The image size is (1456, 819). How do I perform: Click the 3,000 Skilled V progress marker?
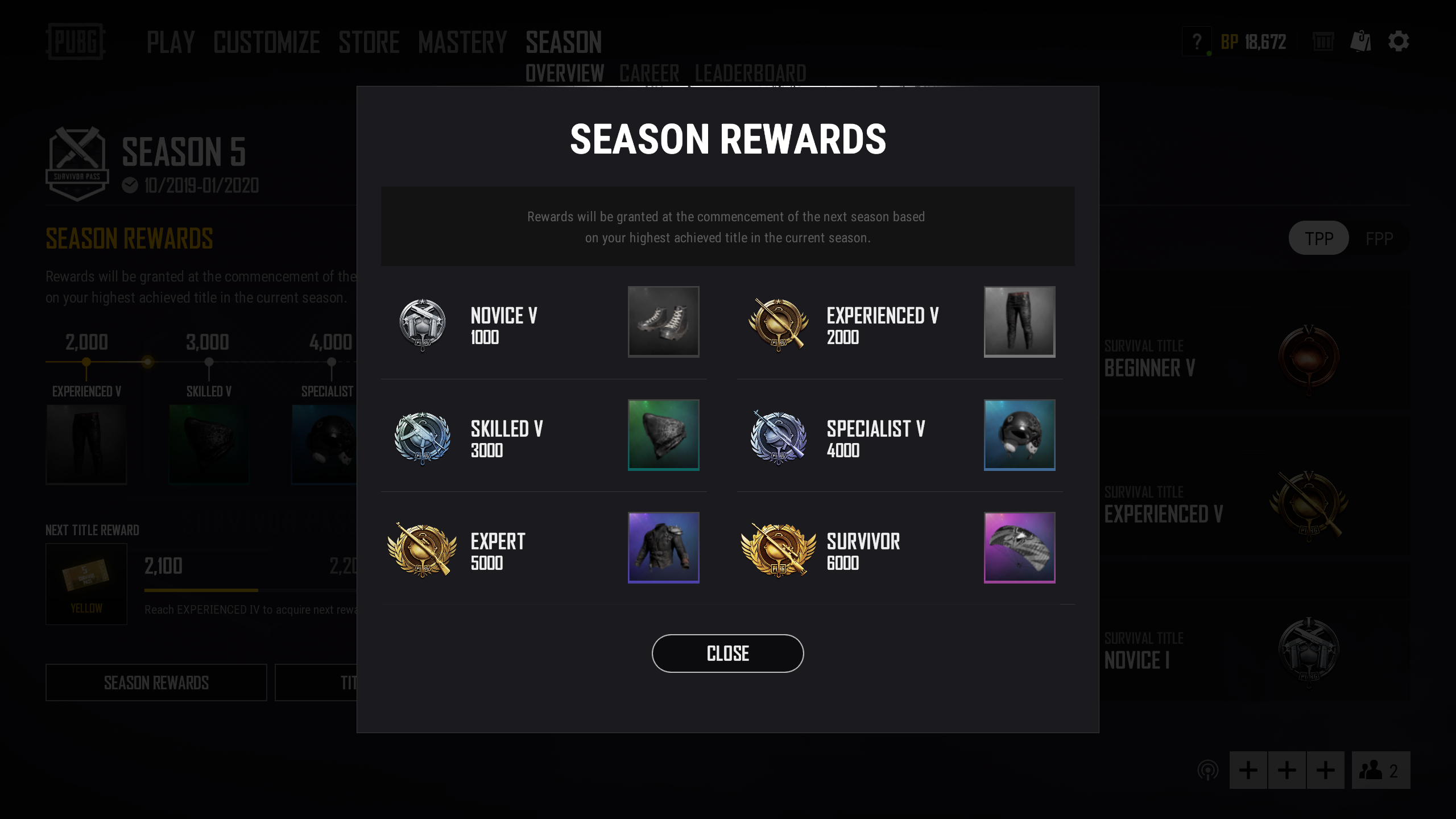coord(209,362)
